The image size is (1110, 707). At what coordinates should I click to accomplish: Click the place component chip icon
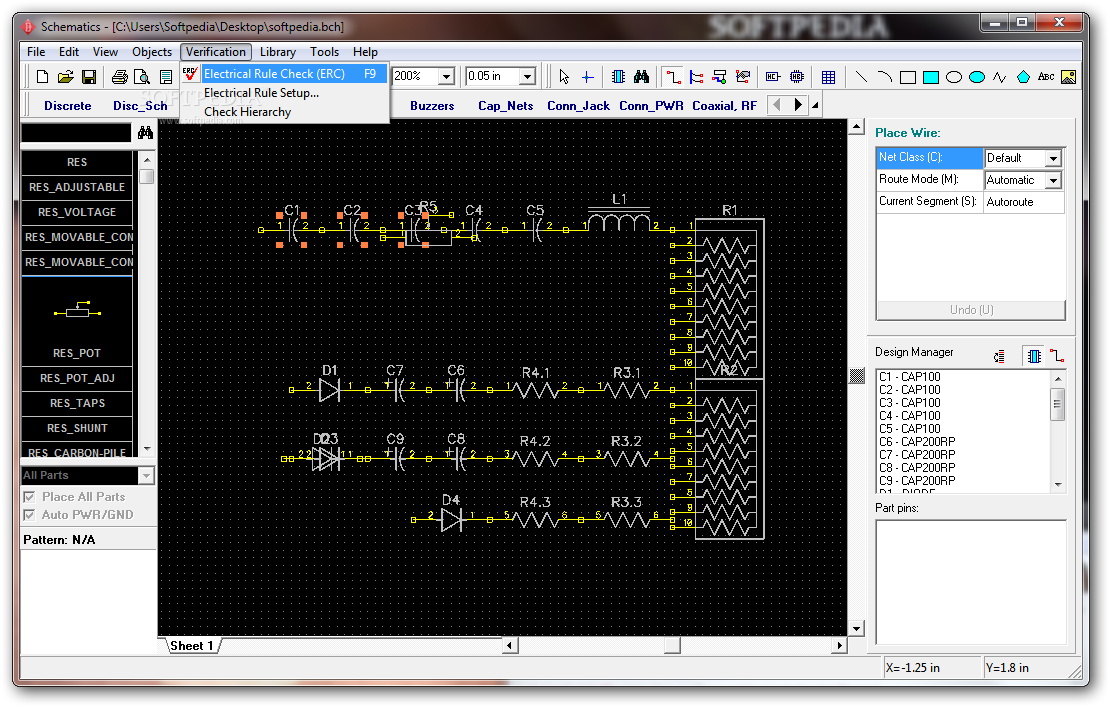coord(618,76)
